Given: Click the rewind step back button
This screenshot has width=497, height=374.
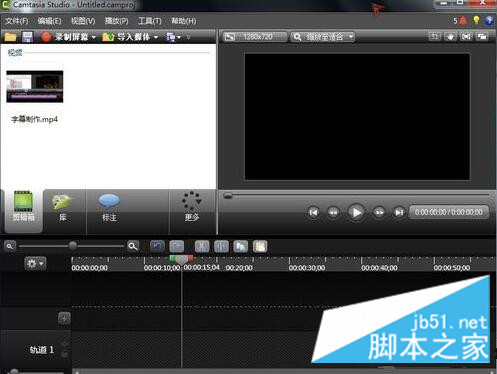Looking at the screenshot, I should (333, 212).
